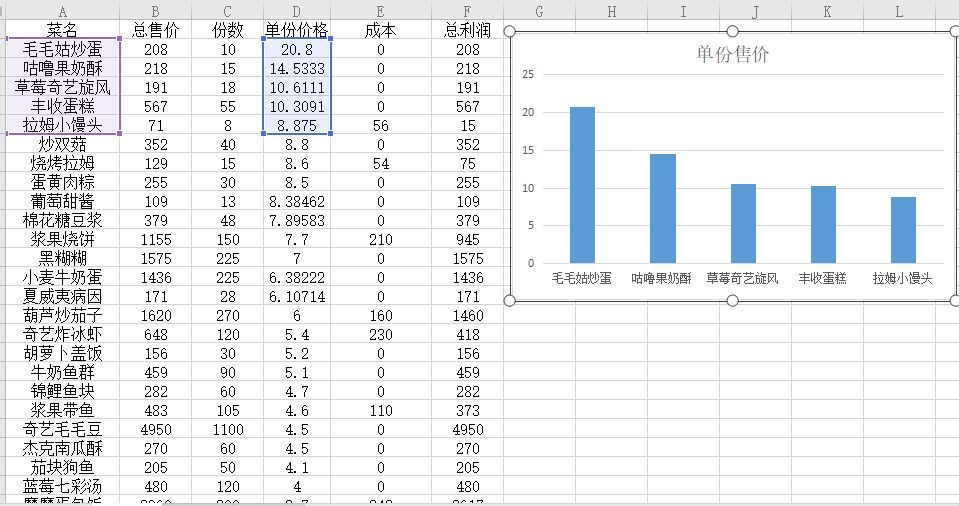This screenshot has width=959, height=506.
Task: Click cost value 210
Action: click(x=380, y=239)
